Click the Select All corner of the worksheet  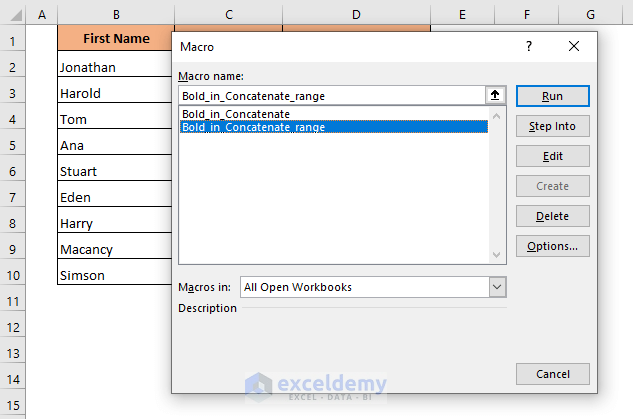[13, 14]
